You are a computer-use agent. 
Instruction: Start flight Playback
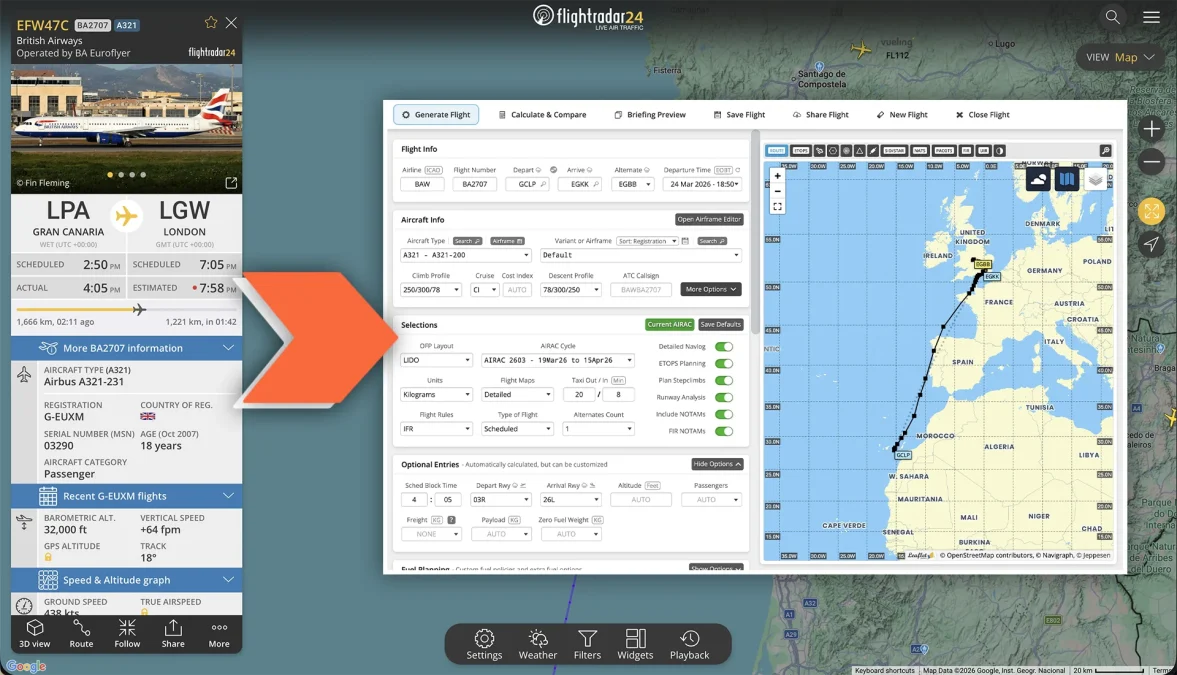[689, 644]
